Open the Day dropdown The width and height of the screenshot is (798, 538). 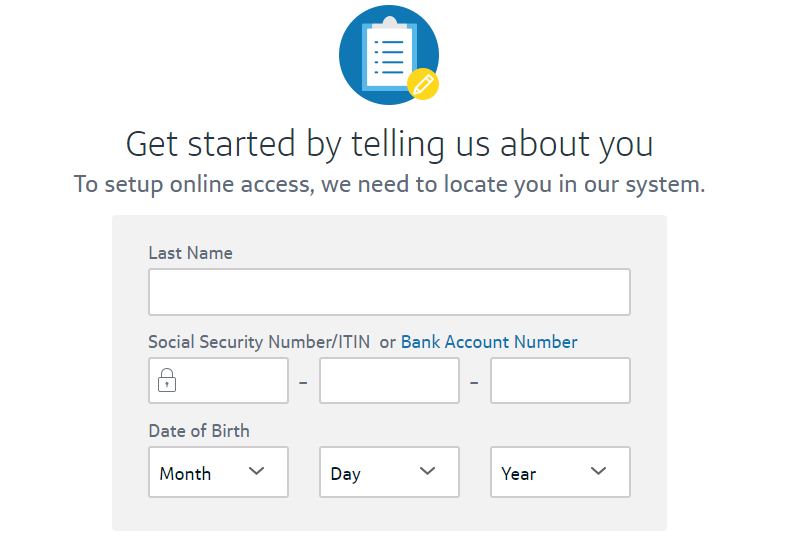click(x=389, y=472)
